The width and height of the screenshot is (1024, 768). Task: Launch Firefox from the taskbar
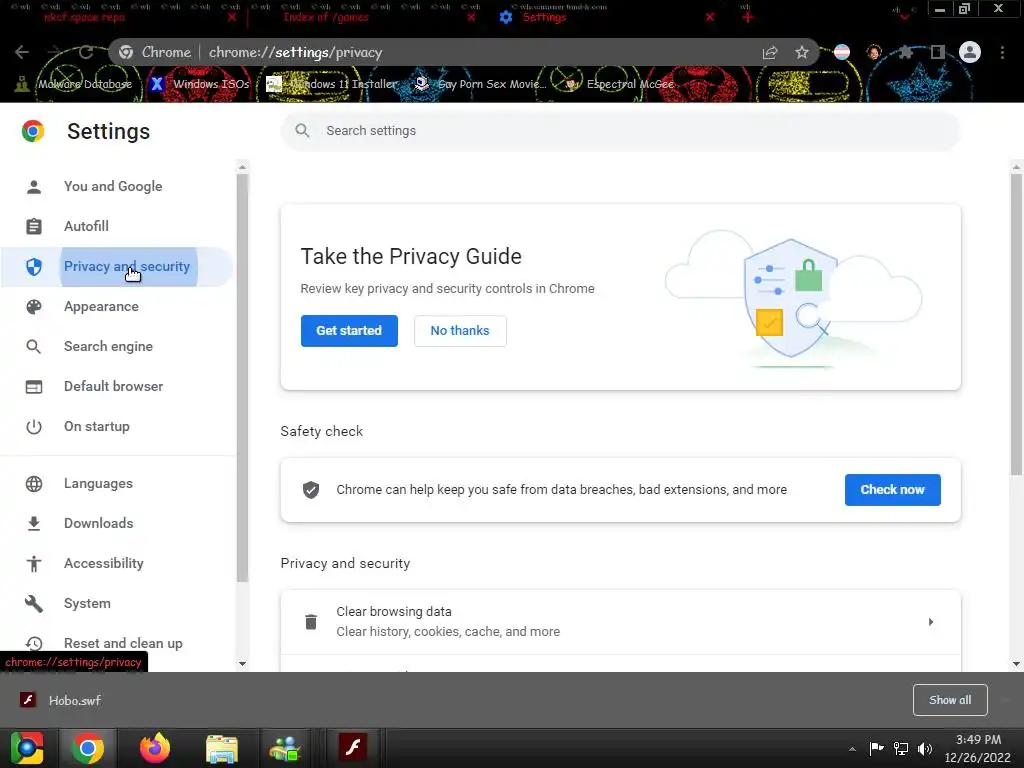pos(155,748)
